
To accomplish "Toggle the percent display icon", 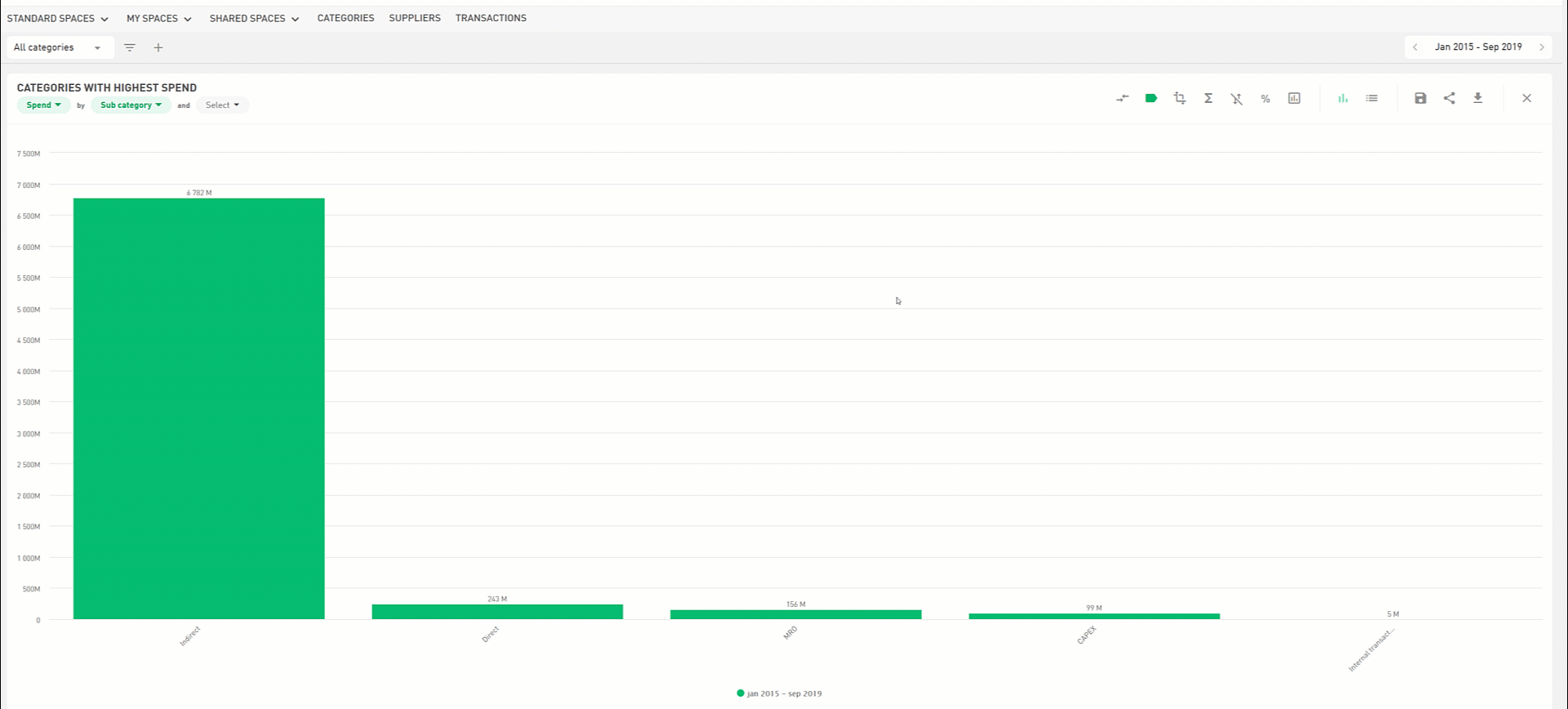I will pos(1265,99).
